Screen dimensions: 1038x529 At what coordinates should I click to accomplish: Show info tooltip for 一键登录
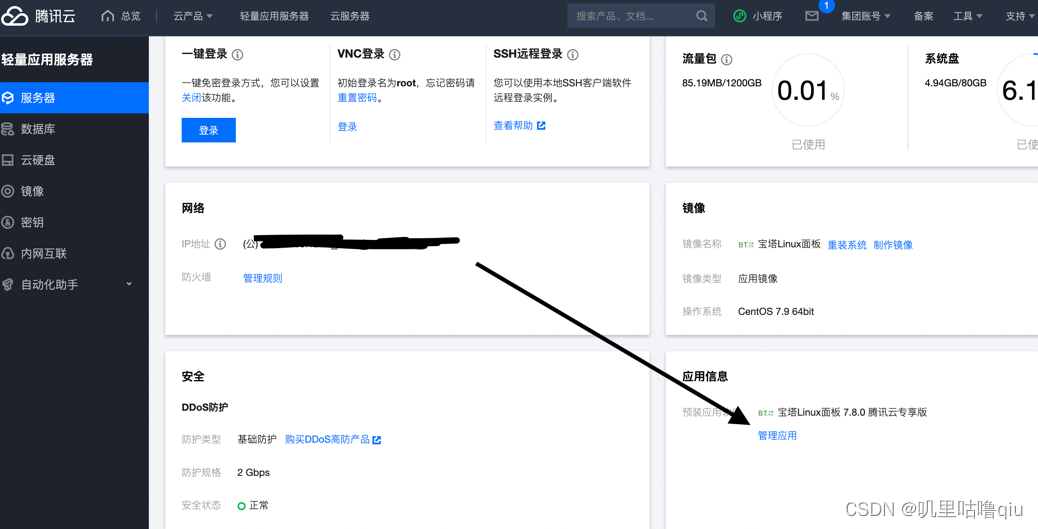pos(238,54)
